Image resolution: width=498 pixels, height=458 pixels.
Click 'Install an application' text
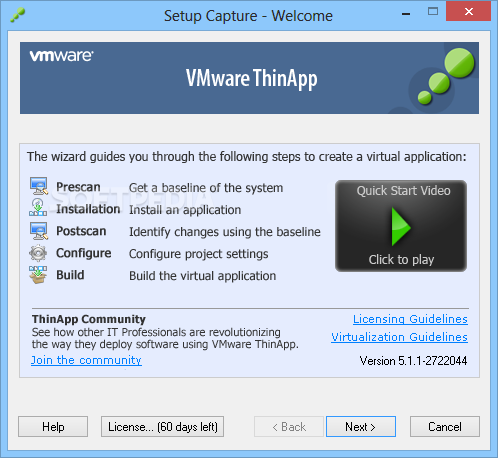[185, 210]
